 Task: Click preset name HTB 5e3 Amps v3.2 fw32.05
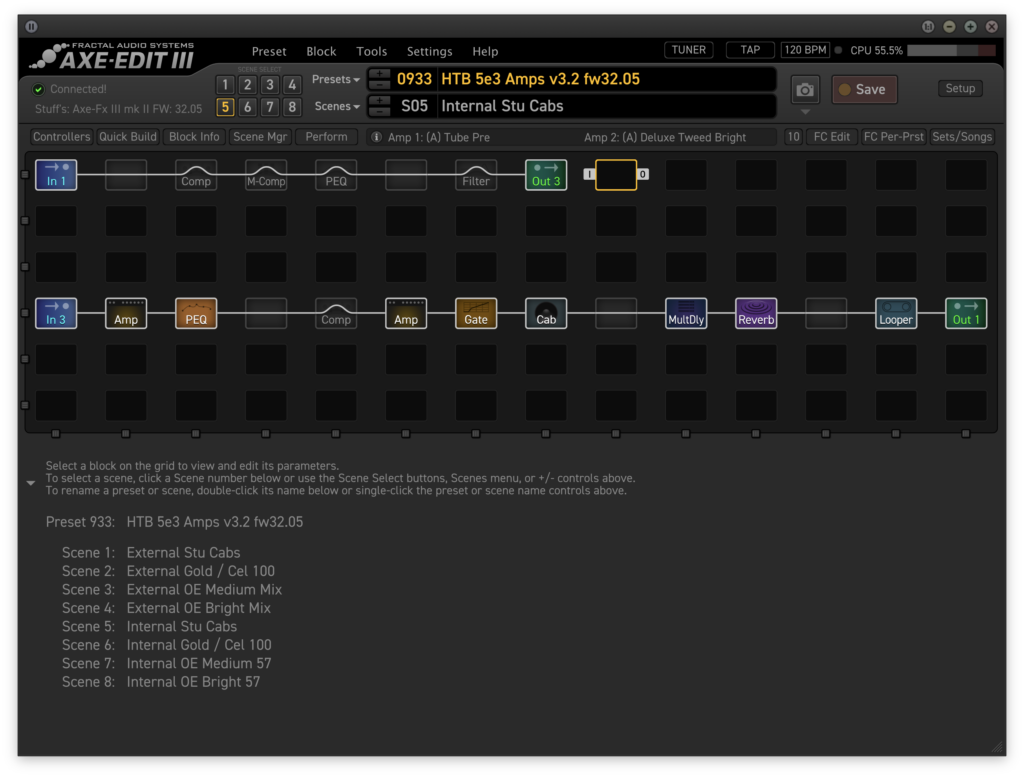tap(541, 80)
